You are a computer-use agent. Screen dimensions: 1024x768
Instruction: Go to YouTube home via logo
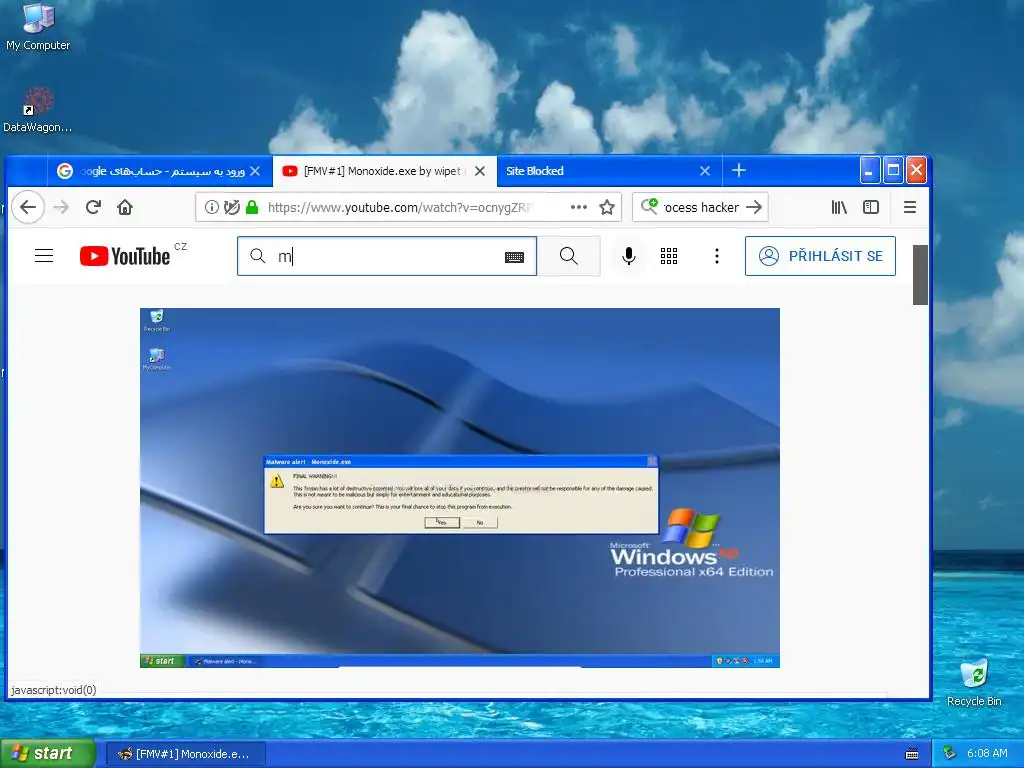click(x=125, y=256)
